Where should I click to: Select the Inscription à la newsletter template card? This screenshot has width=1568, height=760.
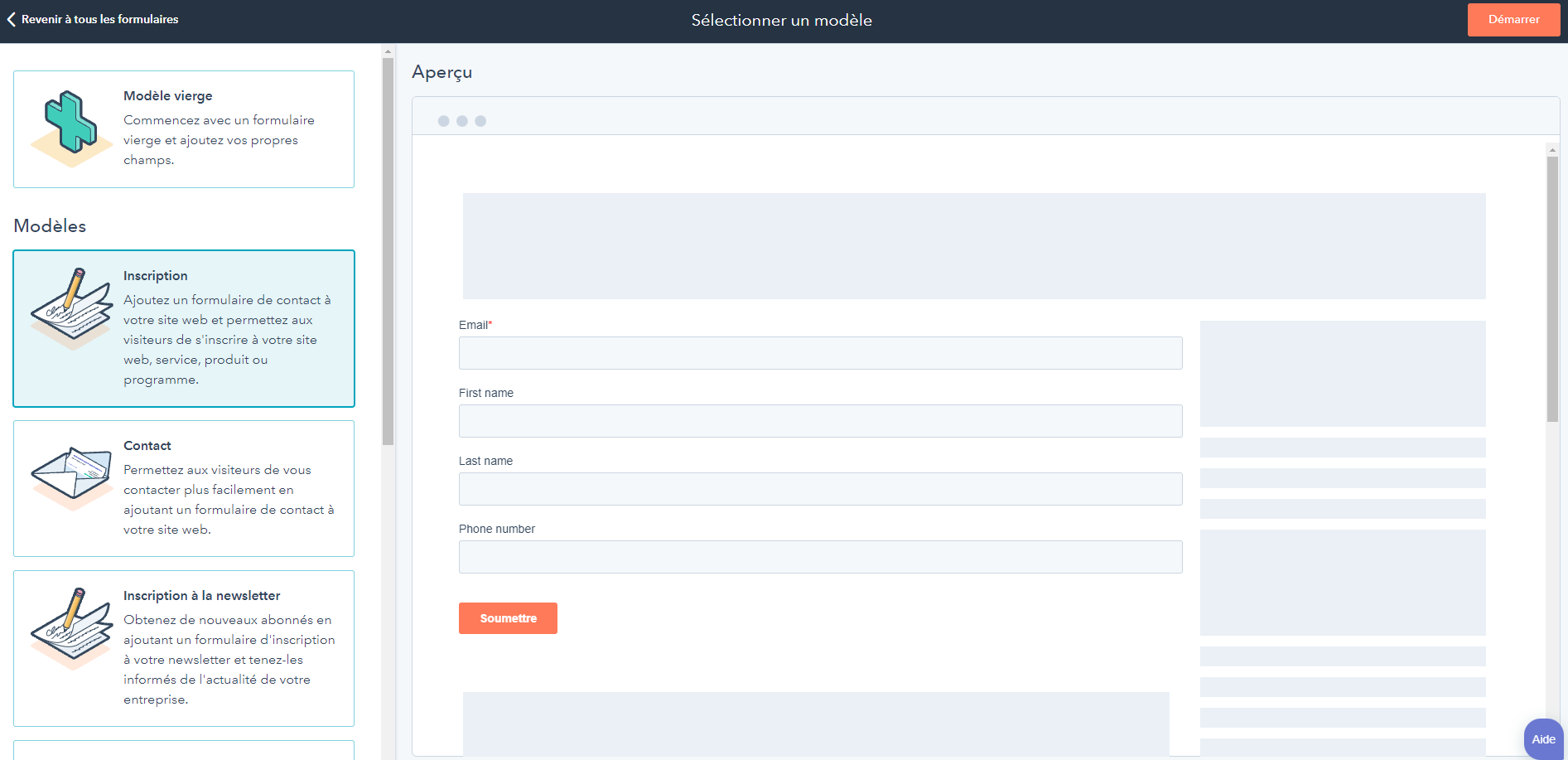click(x=183, y=647)
